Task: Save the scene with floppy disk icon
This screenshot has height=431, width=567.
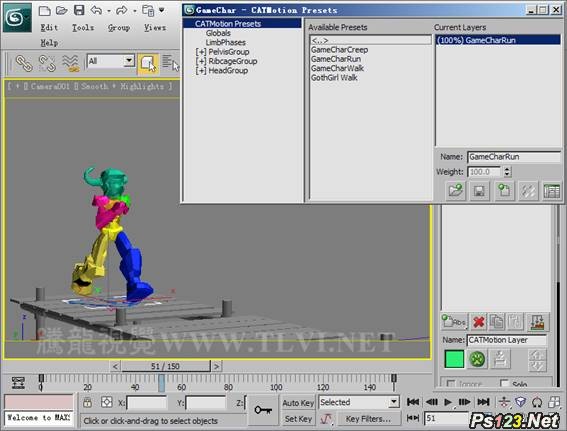Action: [x=79, y=10]
